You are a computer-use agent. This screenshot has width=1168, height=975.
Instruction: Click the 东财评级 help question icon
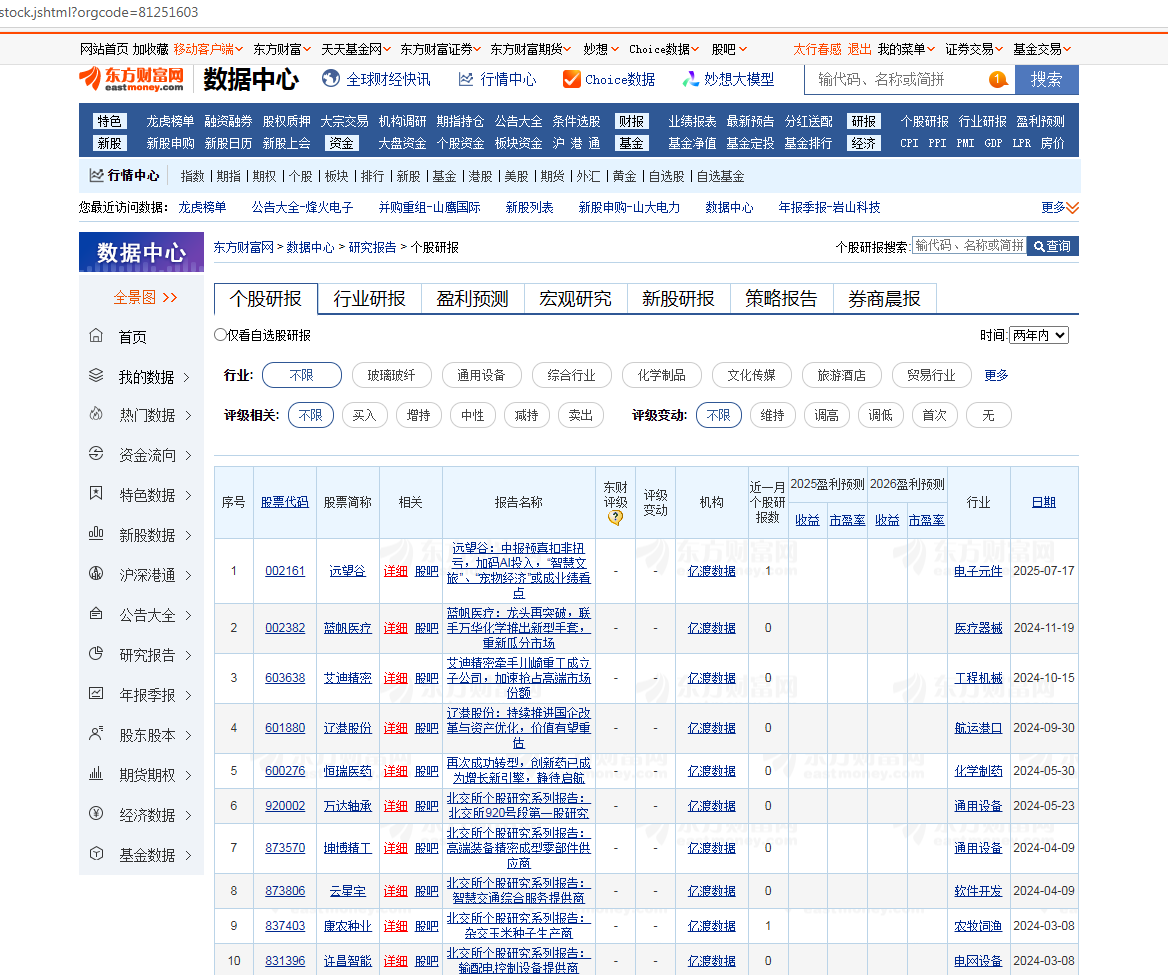(615, 517)
